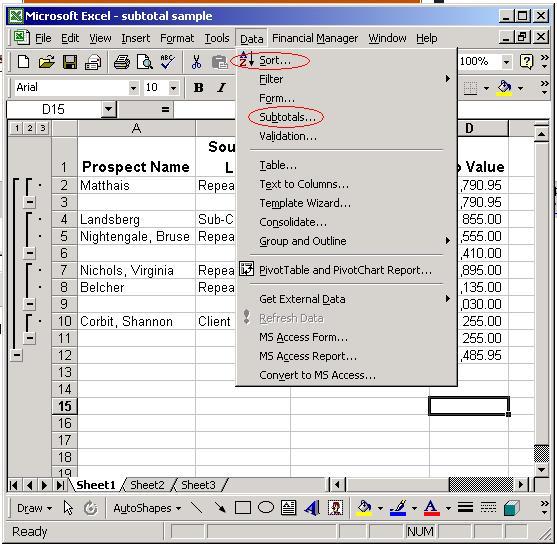
Task: Click the last sheet navigation button
Action: click(x=60, y=485)
